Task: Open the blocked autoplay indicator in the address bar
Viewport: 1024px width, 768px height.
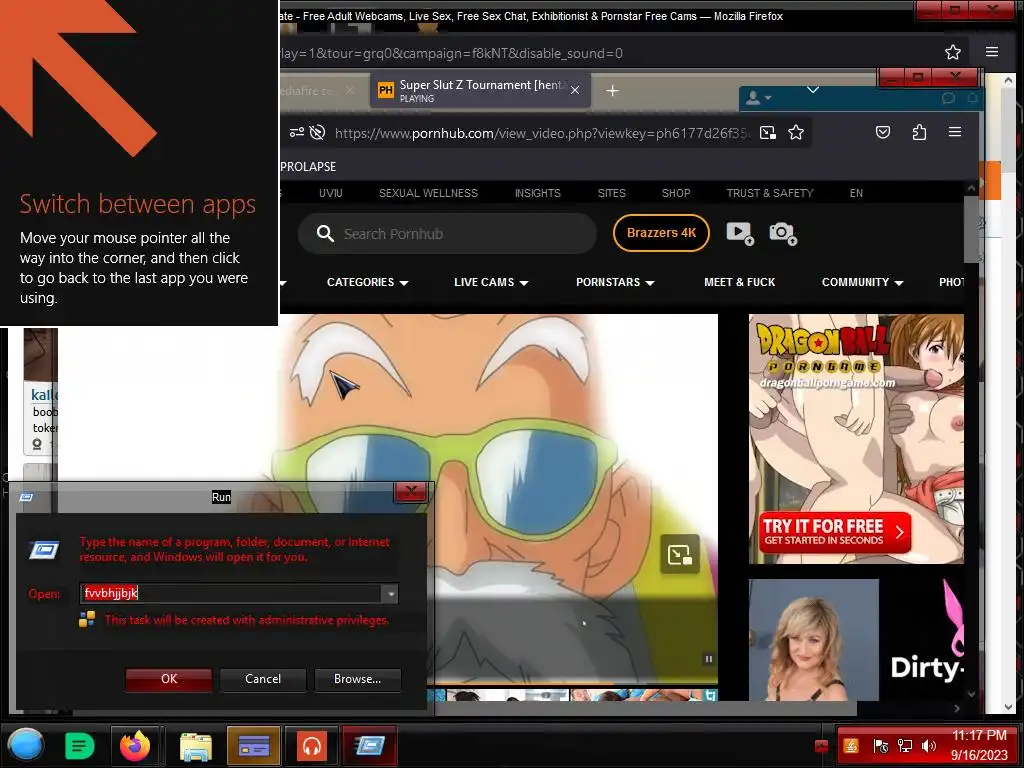Action: pyautogui.click(x=317, y=133)
